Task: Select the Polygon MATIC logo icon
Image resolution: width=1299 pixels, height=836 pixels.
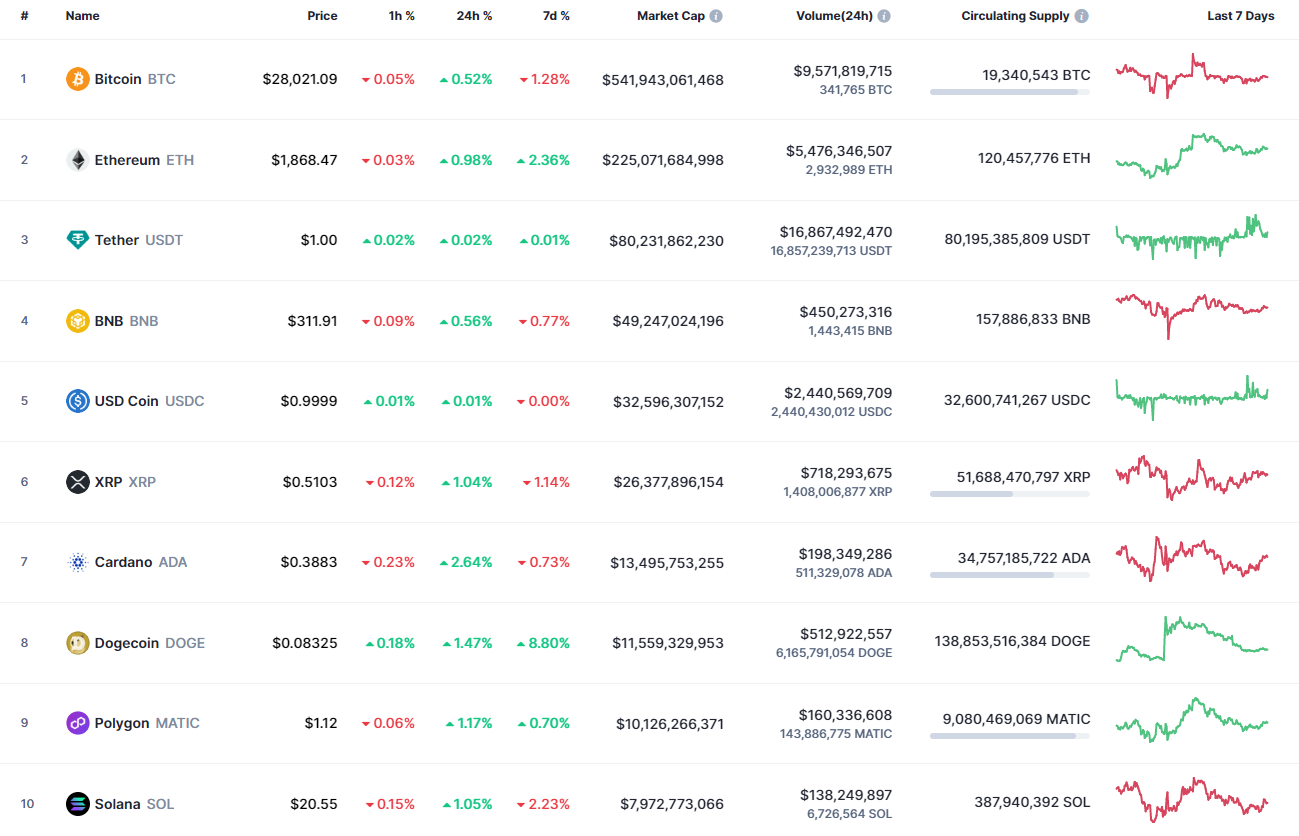Action: (x=77, y=722)
